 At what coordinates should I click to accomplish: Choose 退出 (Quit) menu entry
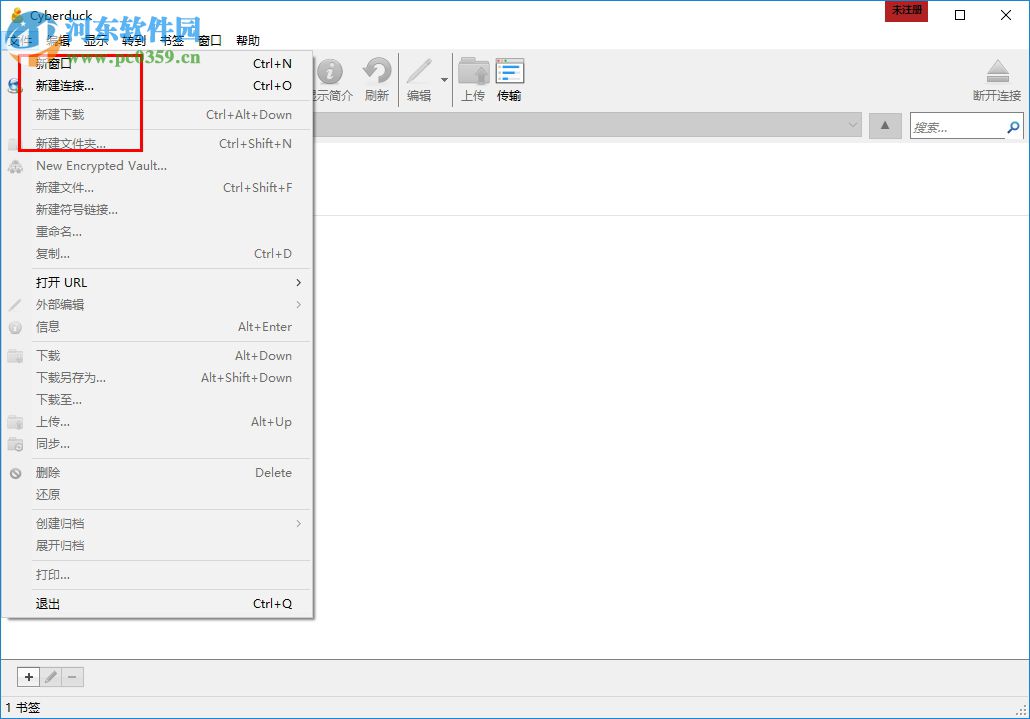click(158, 603)
